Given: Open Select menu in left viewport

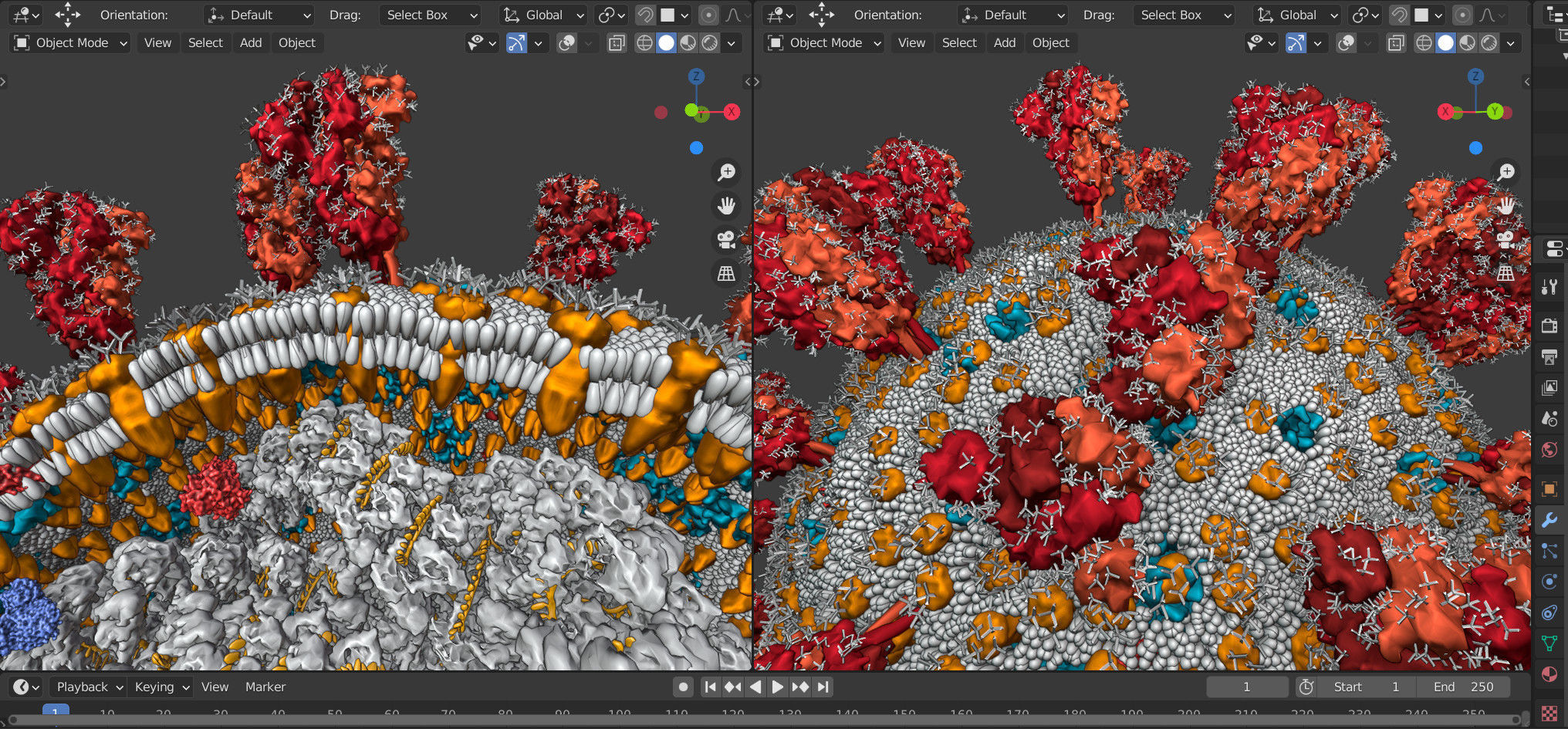Looking at the screenshot, I should 205,43.
